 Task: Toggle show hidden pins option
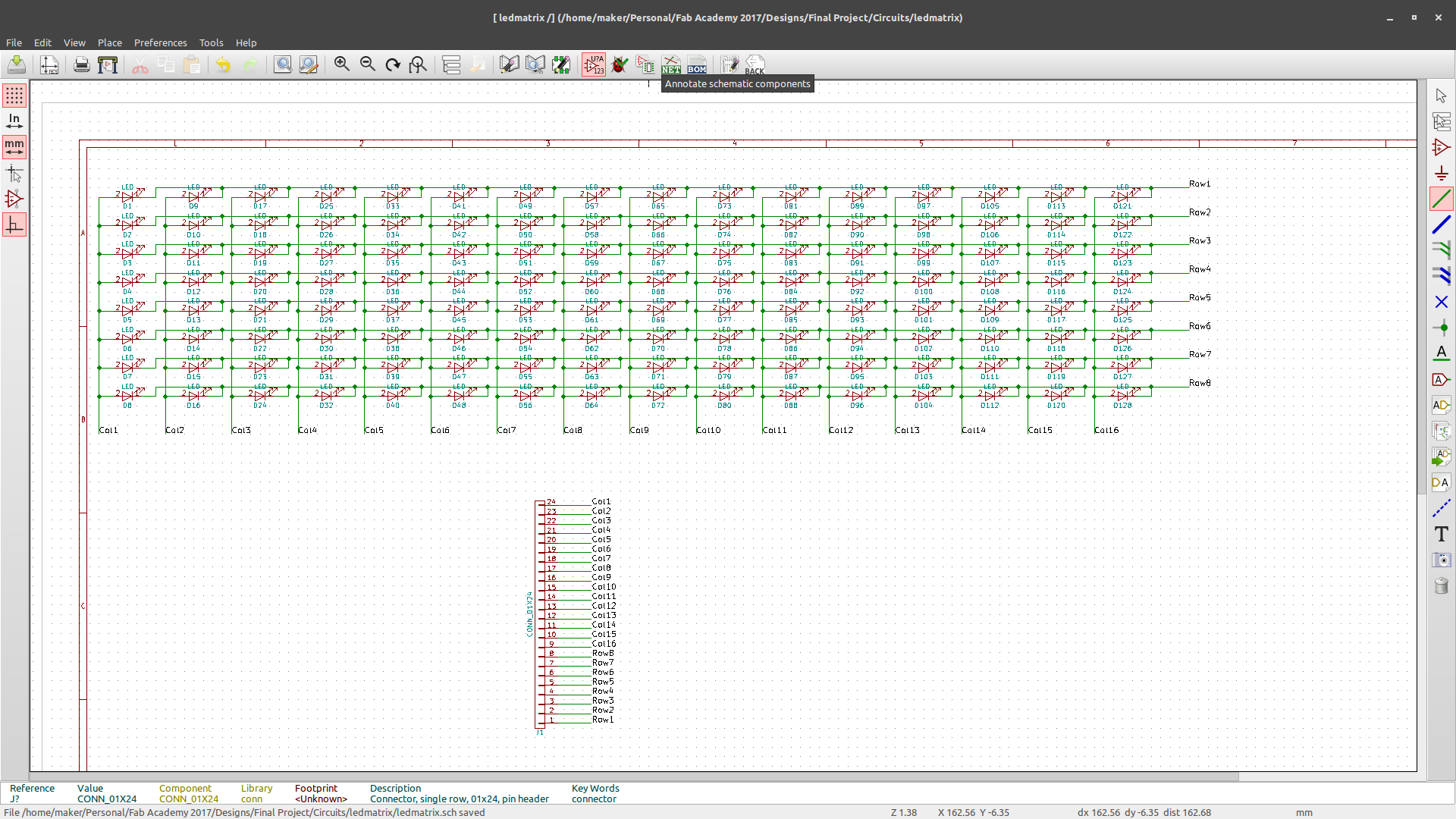coord(14,199)
